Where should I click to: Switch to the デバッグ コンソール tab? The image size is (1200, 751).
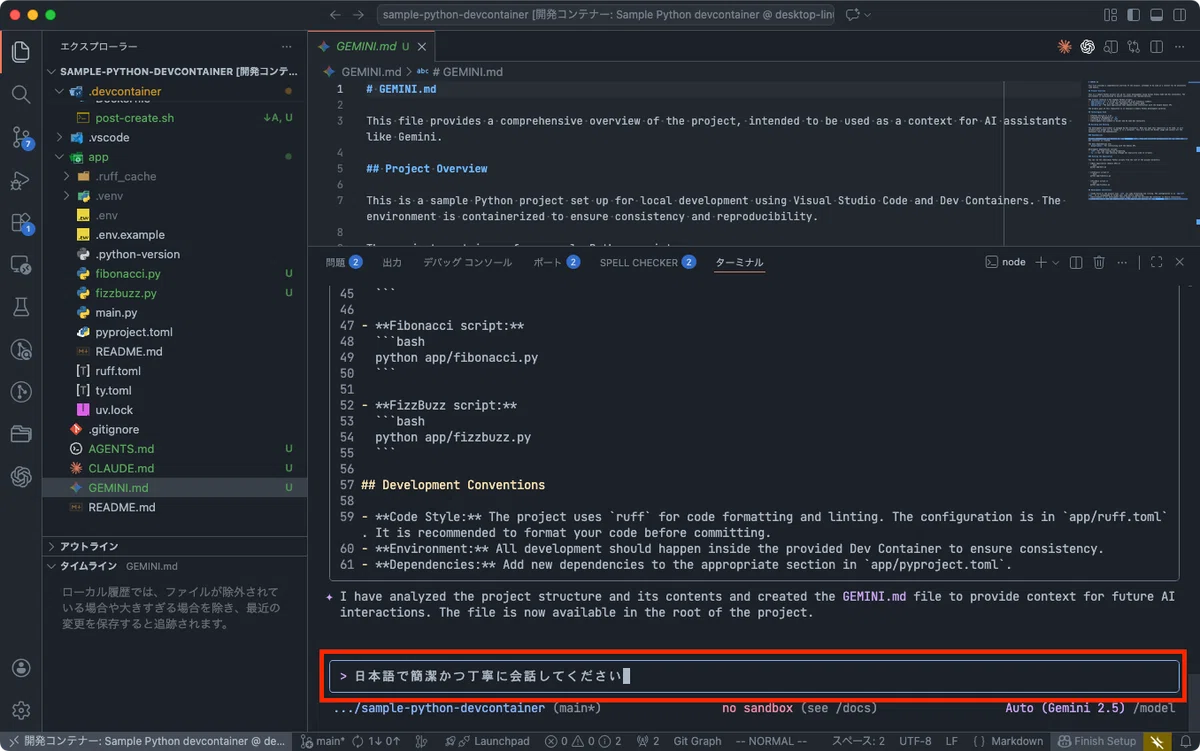[x=467, y=262]
